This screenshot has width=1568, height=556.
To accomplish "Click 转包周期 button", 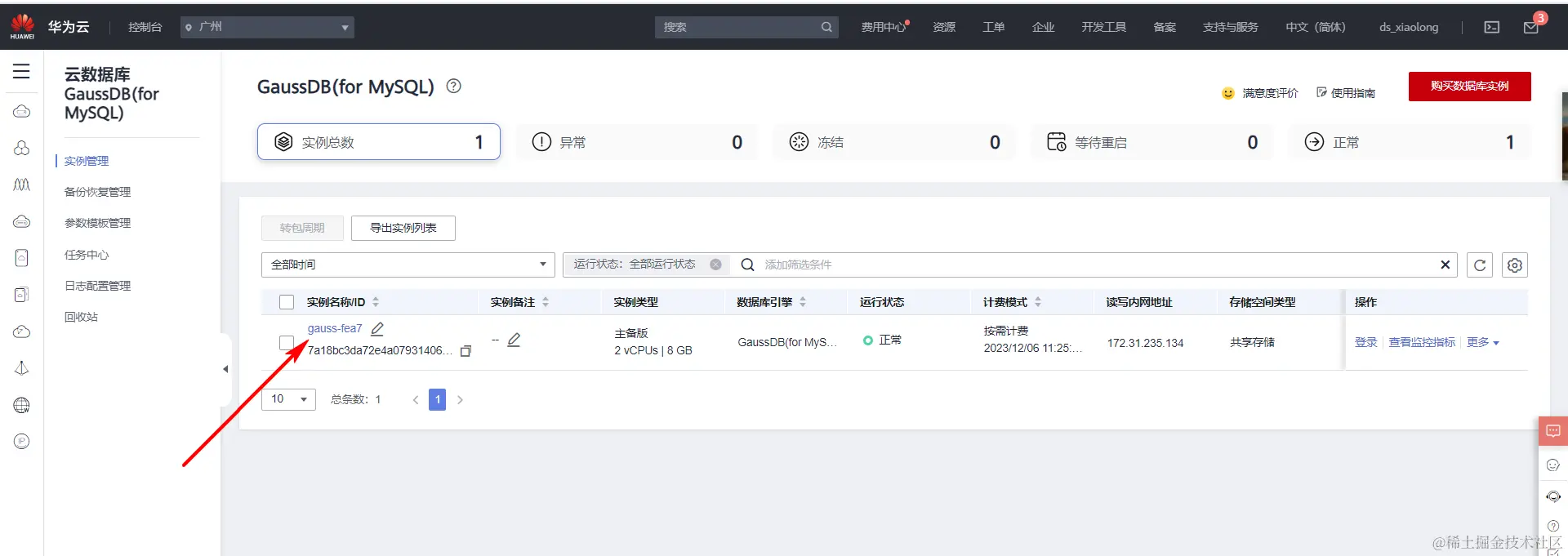I will pyautogui.click(x=302, y=228).
